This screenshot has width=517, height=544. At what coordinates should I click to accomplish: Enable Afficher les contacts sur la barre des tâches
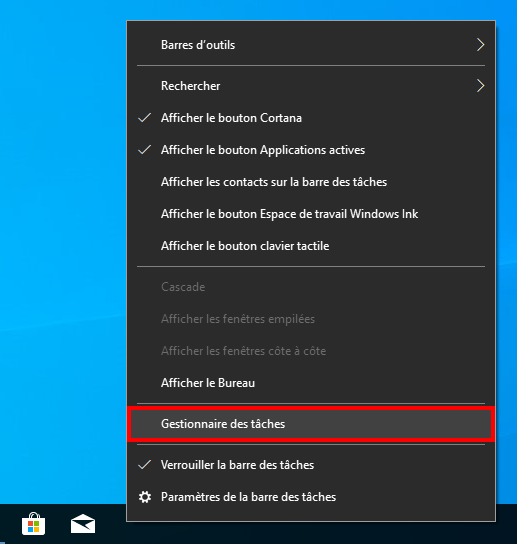pos(311,182)
